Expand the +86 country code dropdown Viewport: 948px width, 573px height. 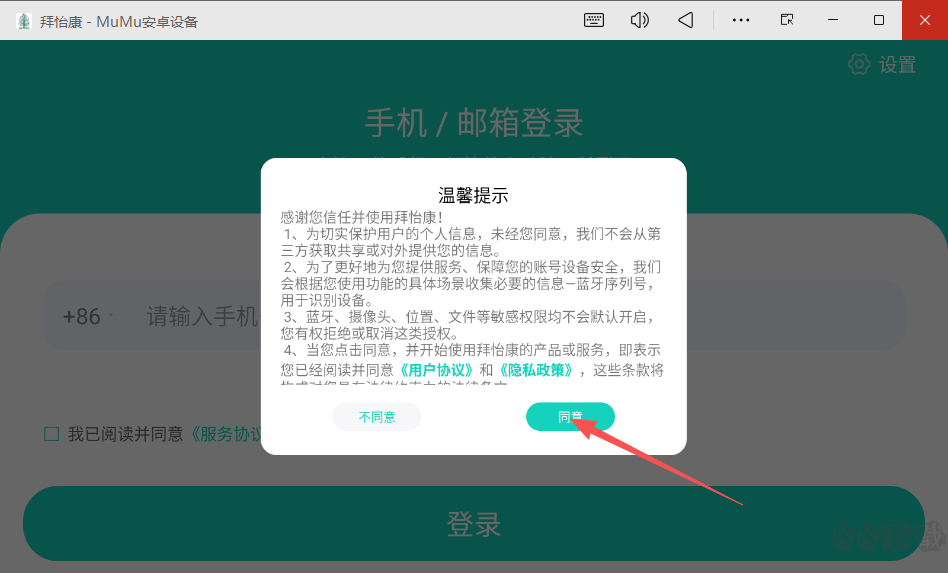(88, 316)
